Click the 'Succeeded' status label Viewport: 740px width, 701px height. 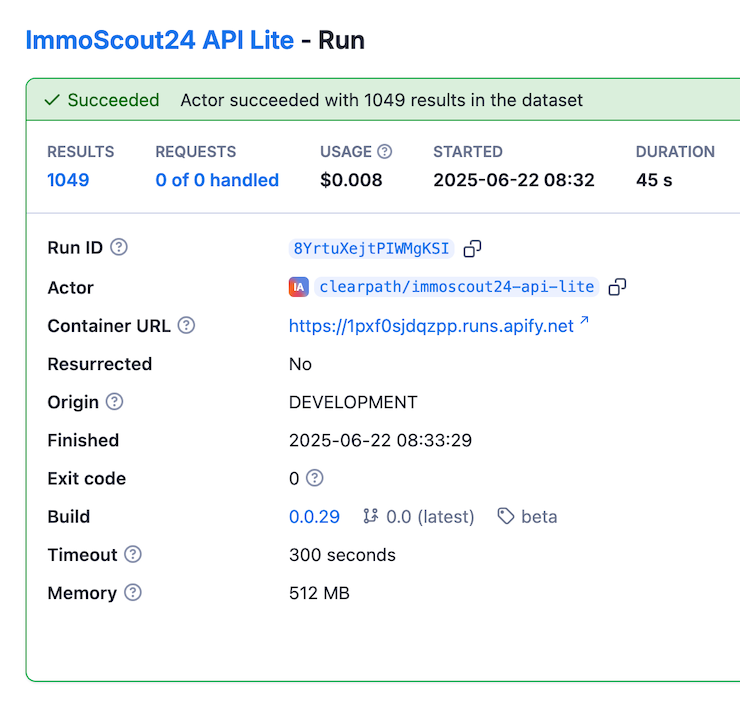(113, 100)
